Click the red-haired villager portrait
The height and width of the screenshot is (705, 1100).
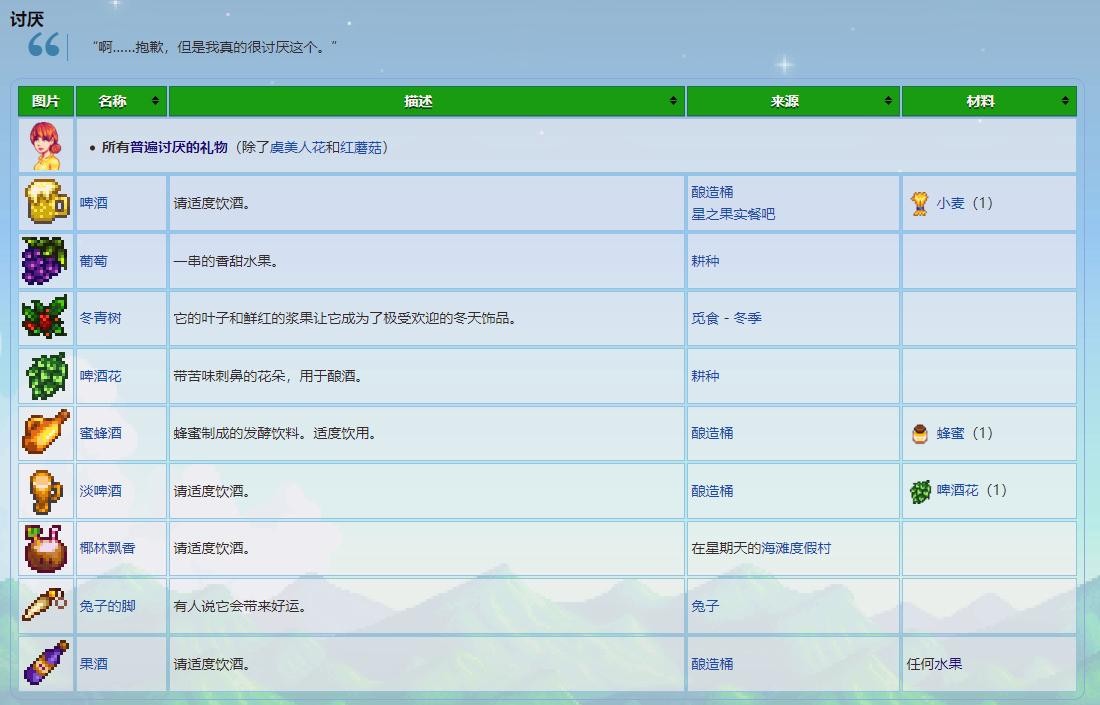coord(45,146)
